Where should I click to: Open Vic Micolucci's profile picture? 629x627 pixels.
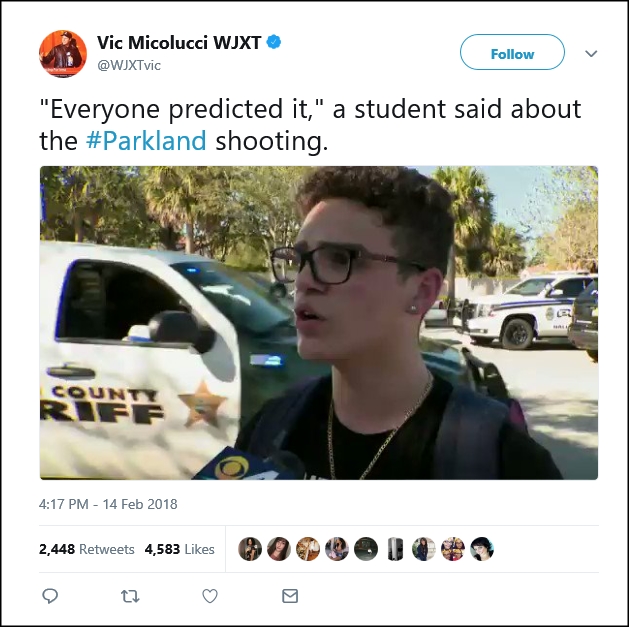tap(63, 53)
